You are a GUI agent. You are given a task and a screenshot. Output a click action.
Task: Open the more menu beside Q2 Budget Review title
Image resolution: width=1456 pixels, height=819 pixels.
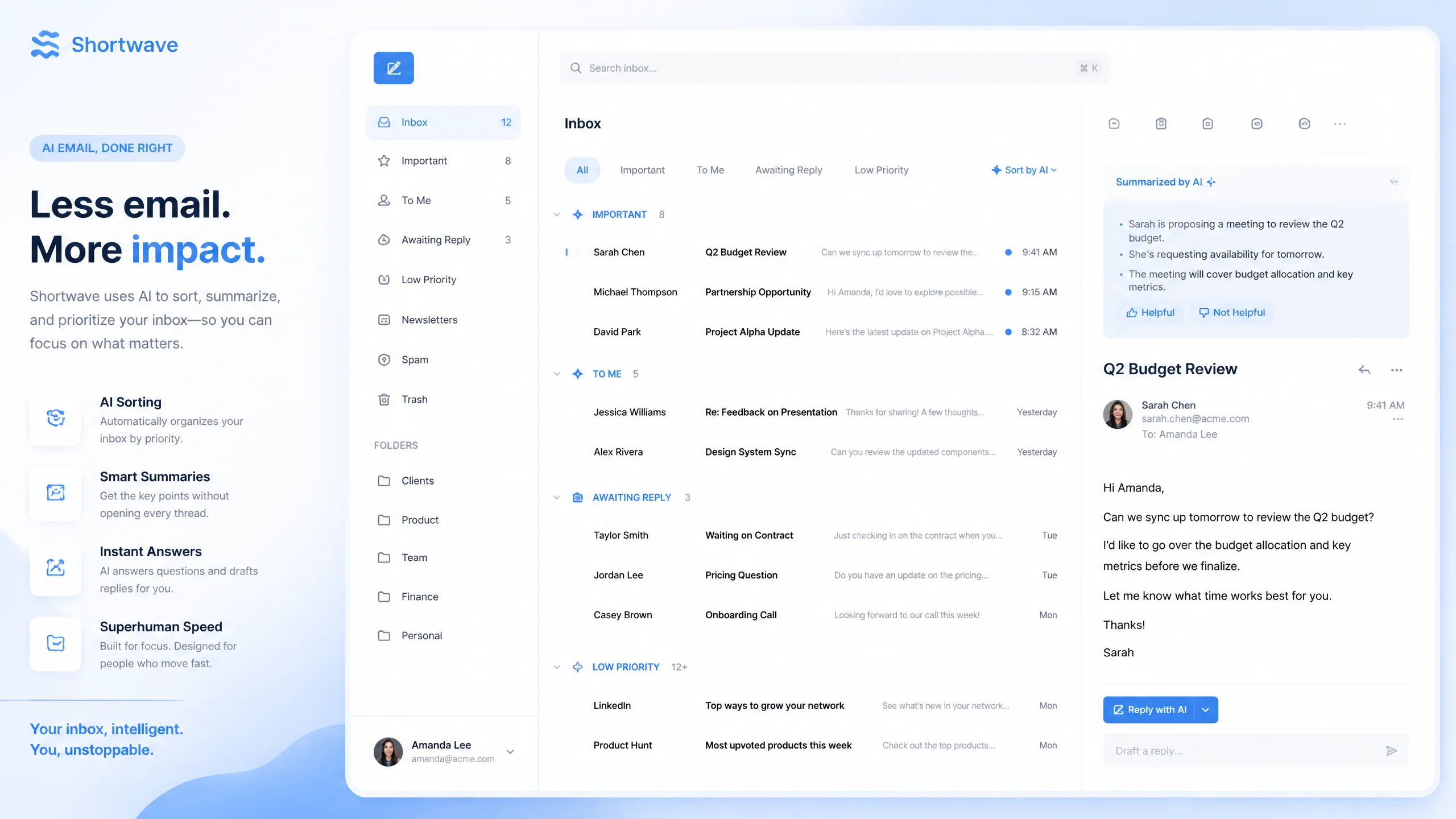point(1396,370)
